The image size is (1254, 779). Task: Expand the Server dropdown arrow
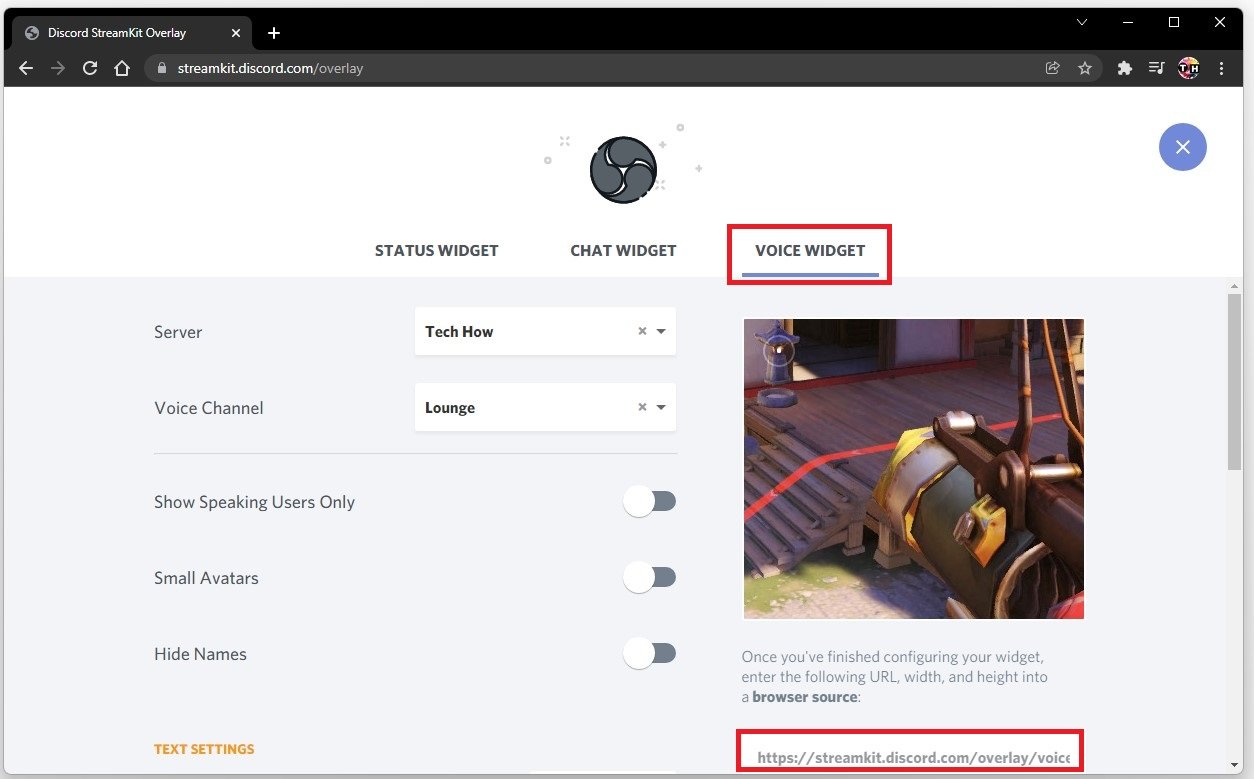coord(661,332)
